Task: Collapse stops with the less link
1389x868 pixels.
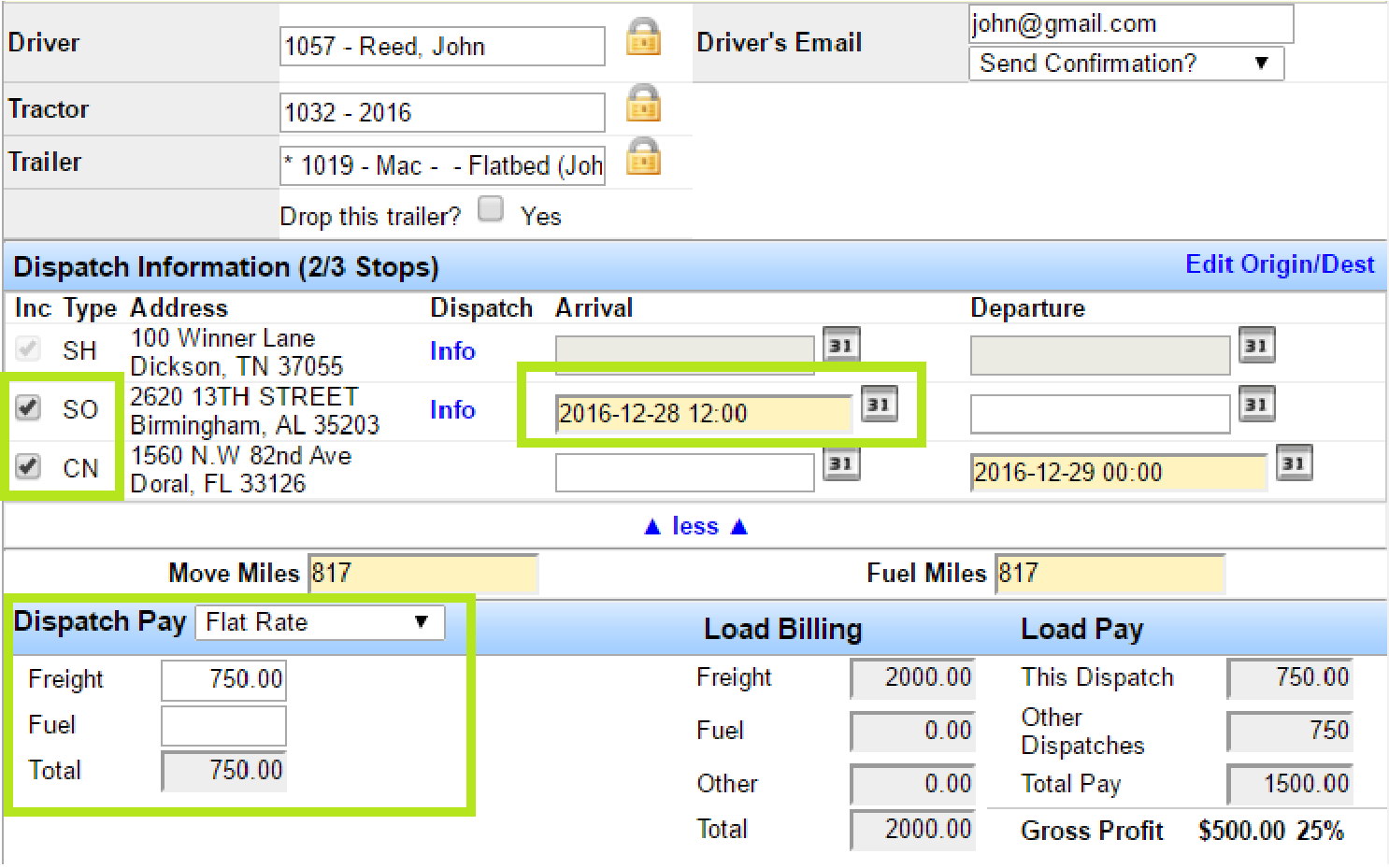Action: click(695, 526)
